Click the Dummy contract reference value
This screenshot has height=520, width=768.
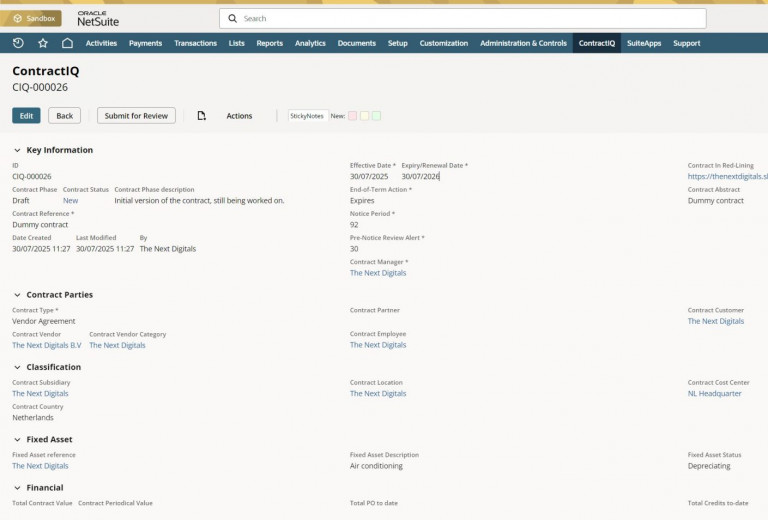click(x=40, y=225)
